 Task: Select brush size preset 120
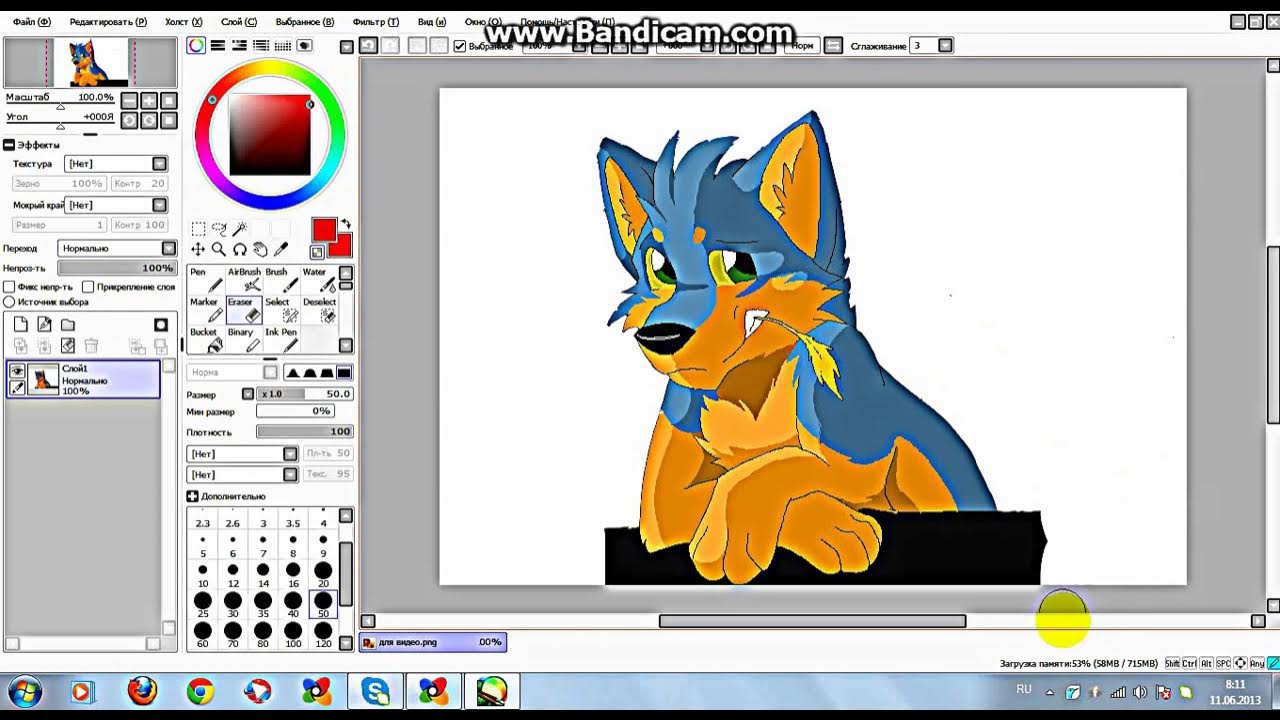[323, 633]
